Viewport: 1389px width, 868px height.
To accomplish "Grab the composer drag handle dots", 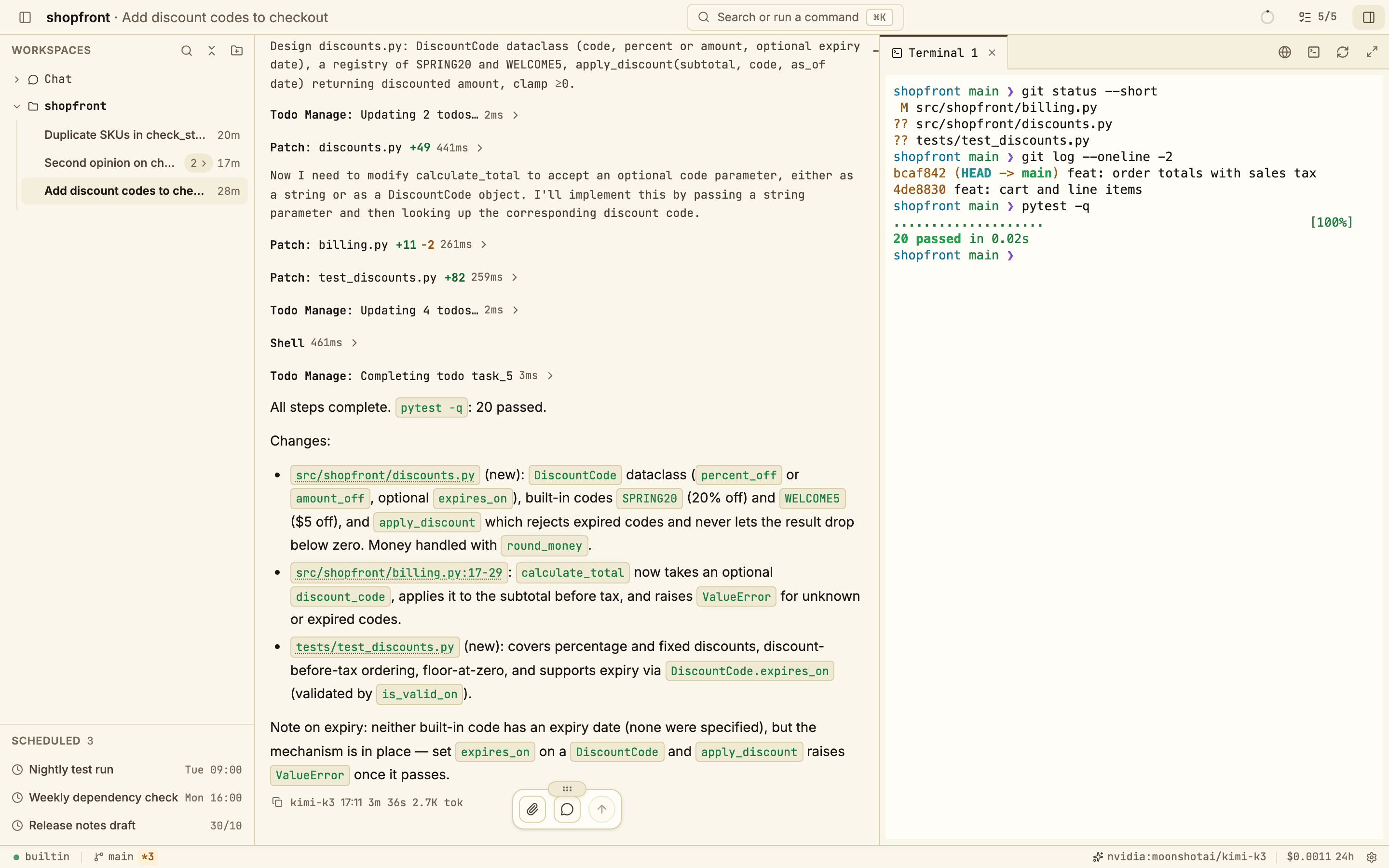I will point(567,789).
